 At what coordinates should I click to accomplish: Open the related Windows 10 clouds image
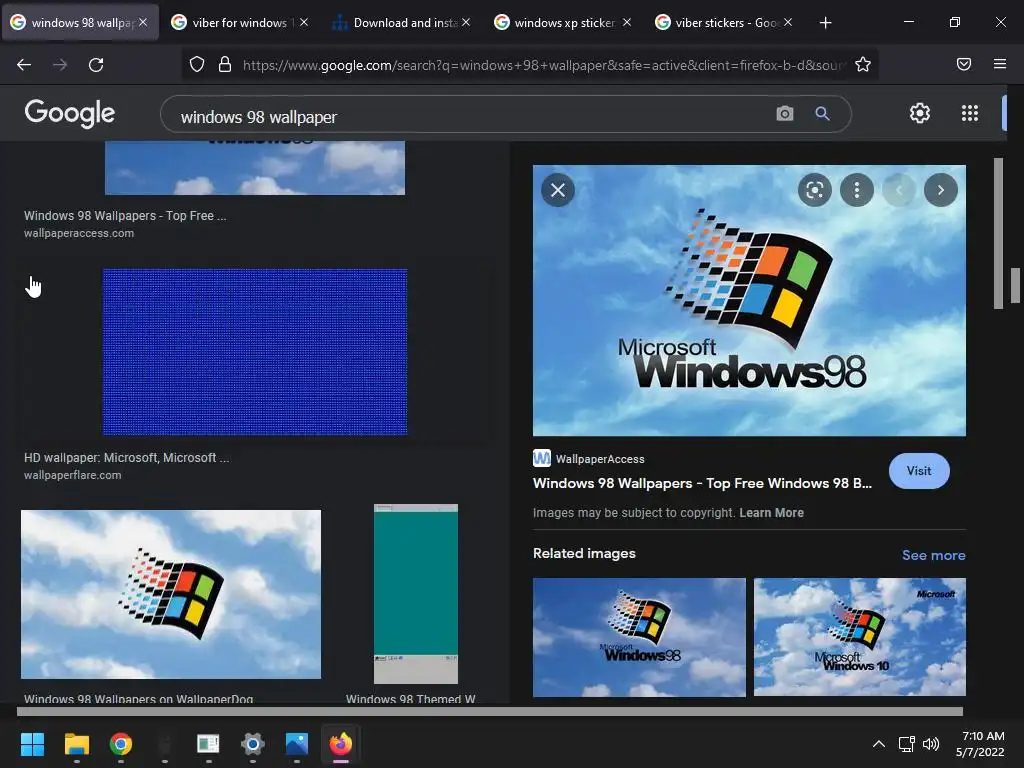tap(859, 637)
